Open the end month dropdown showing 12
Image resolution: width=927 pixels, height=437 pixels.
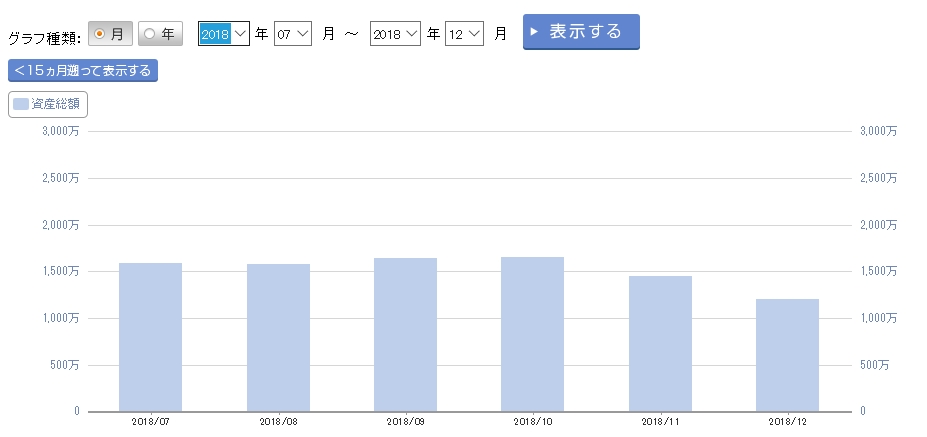pyautogui.click(x=465, y=34)
